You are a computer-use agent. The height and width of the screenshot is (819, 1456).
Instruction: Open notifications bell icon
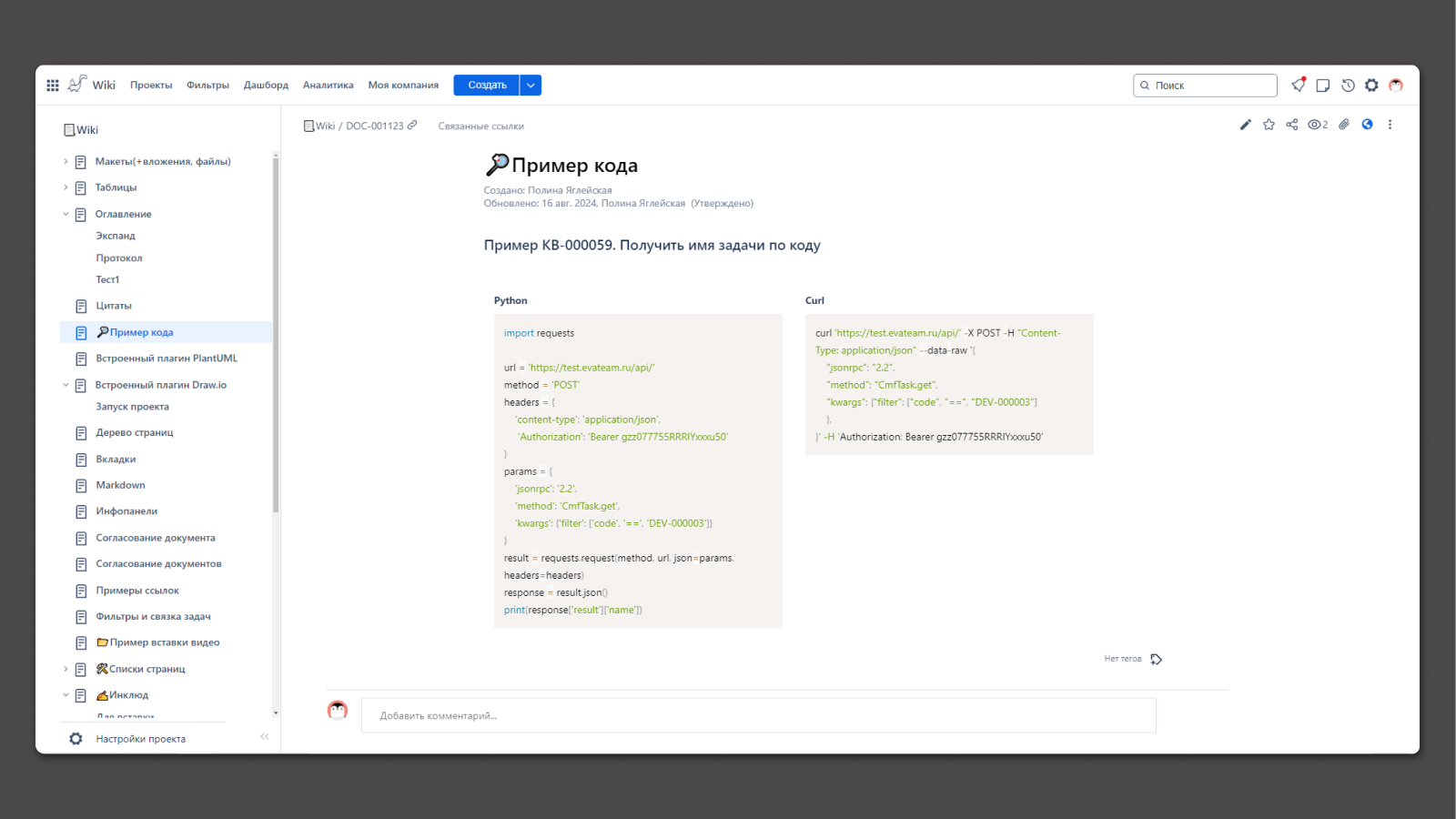(1299, 86)
